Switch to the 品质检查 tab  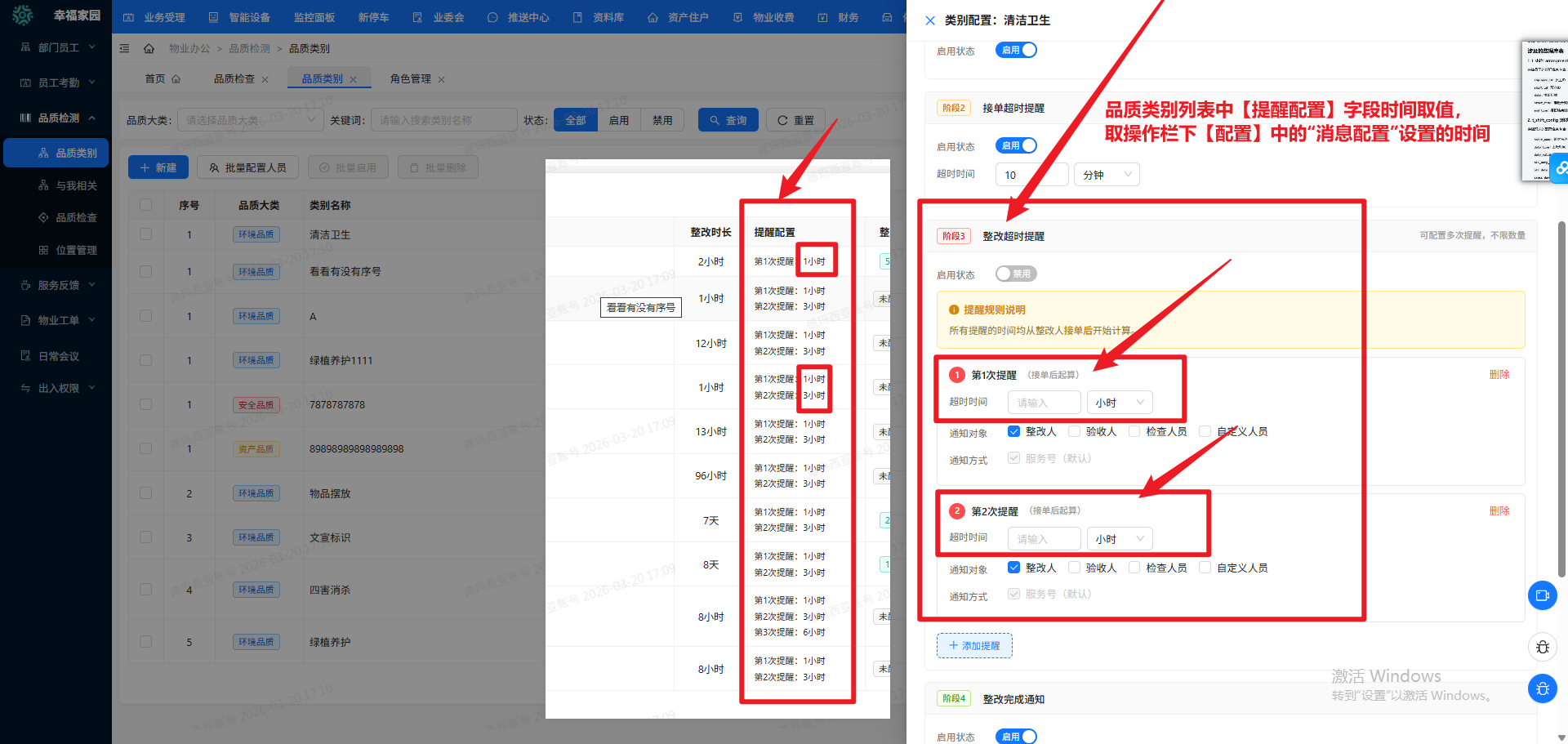[x=234, y=79]
